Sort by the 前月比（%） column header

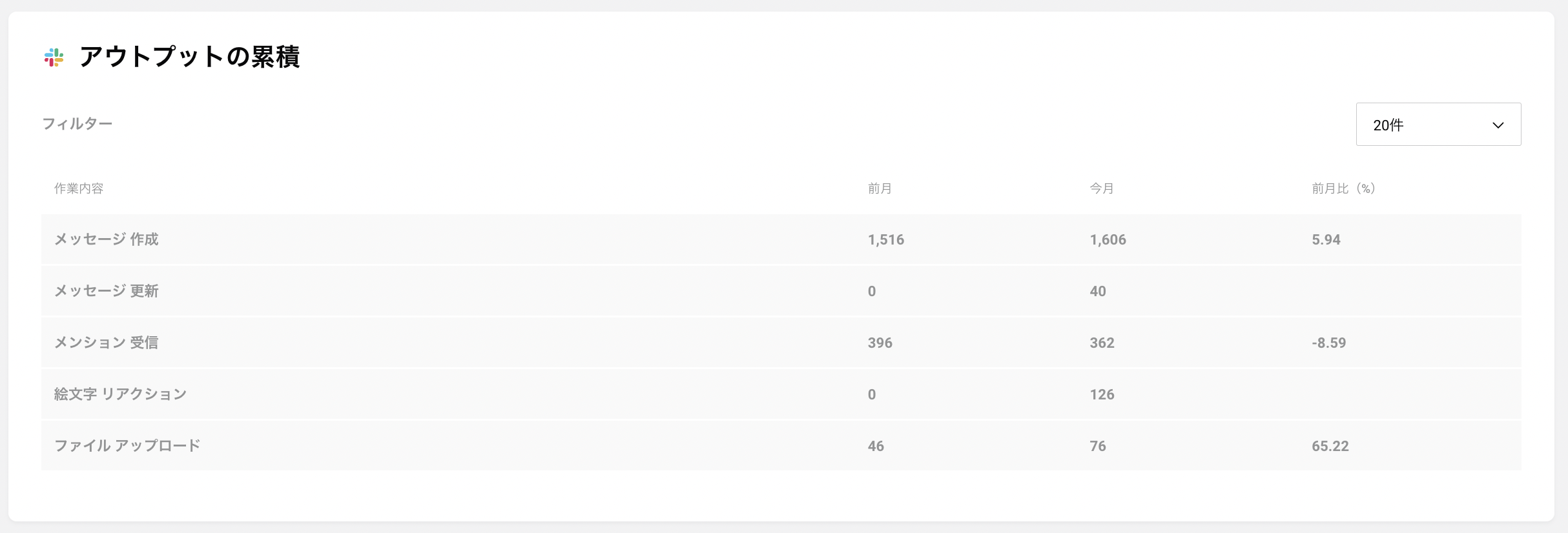1344,188
